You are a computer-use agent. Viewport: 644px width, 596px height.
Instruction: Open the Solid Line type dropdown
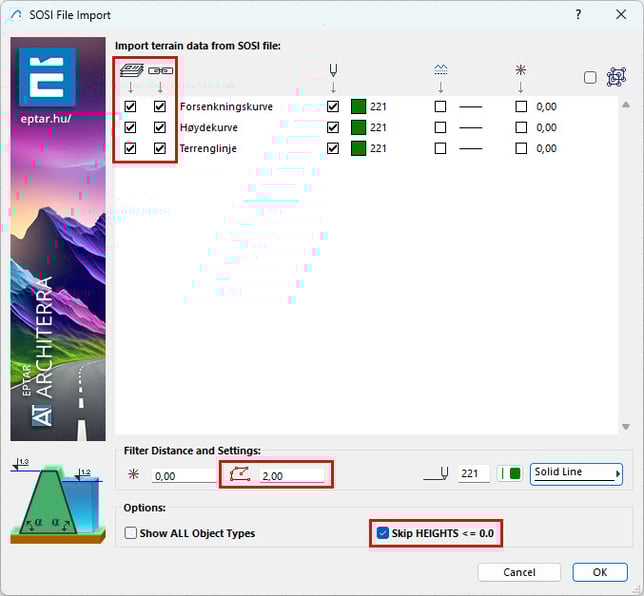[x=576, y=473]
